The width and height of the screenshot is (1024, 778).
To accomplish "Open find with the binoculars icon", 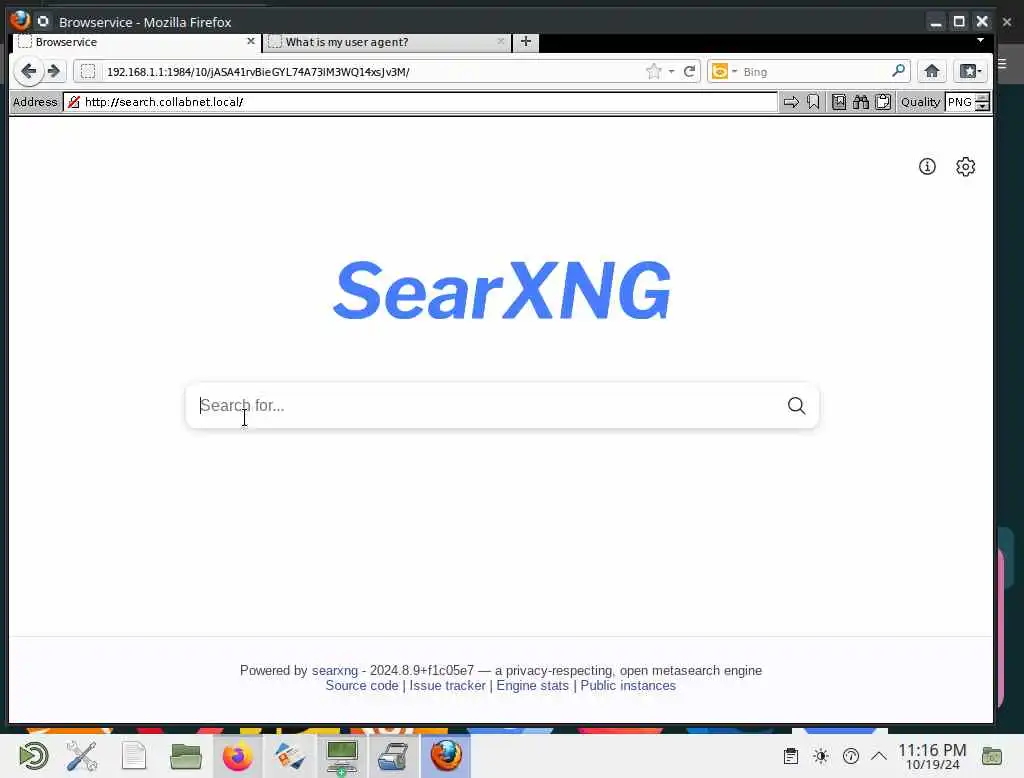I will click(861, 102).
